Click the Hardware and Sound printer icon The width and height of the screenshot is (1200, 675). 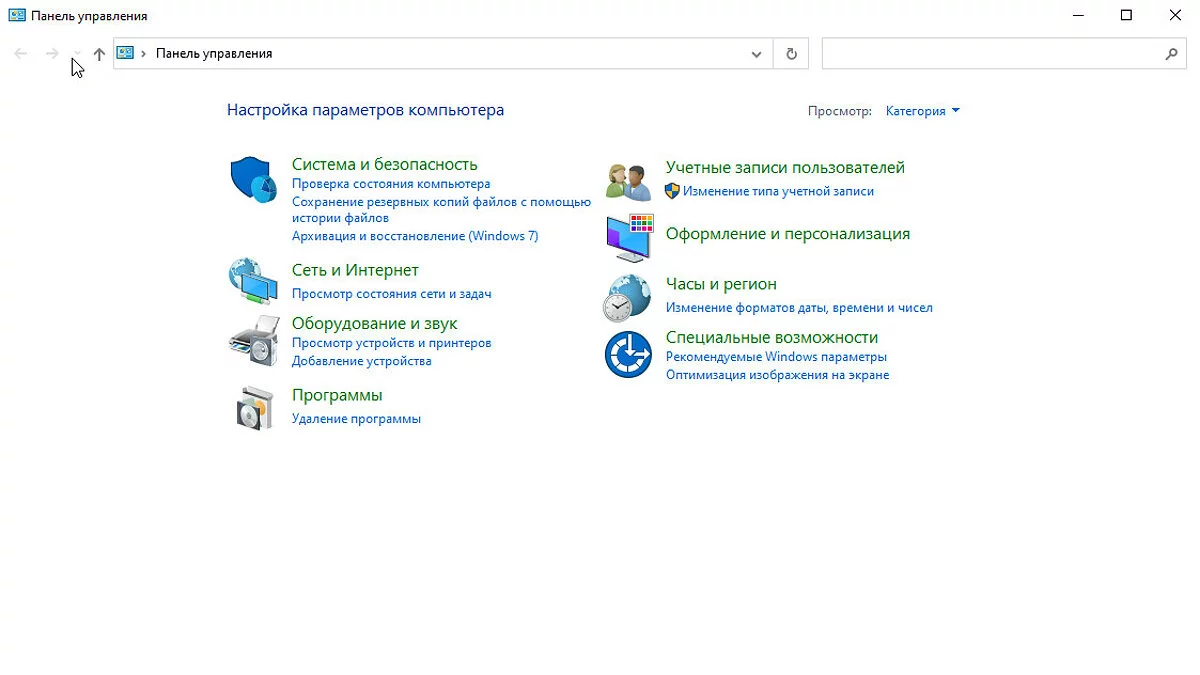(x=253, y=340)
